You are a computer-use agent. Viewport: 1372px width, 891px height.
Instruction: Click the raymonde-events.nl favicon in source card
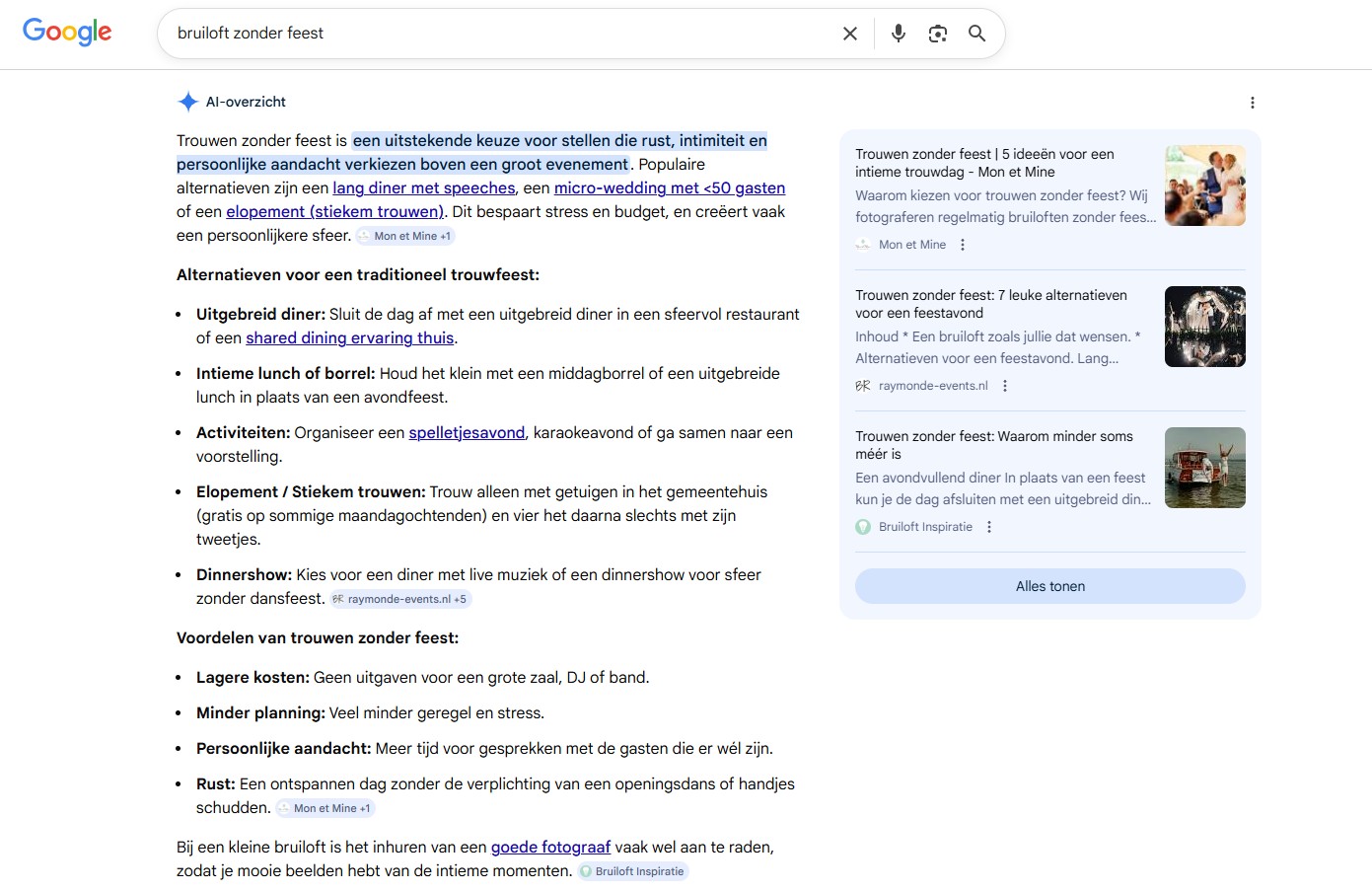[863, 386]
